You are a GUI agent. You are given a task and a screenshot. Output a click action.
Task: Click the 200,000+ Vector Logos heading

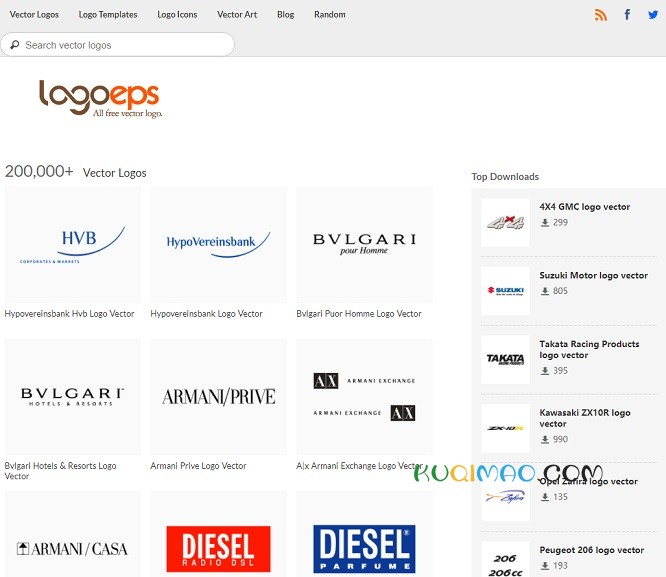click(x=76, y=172)
